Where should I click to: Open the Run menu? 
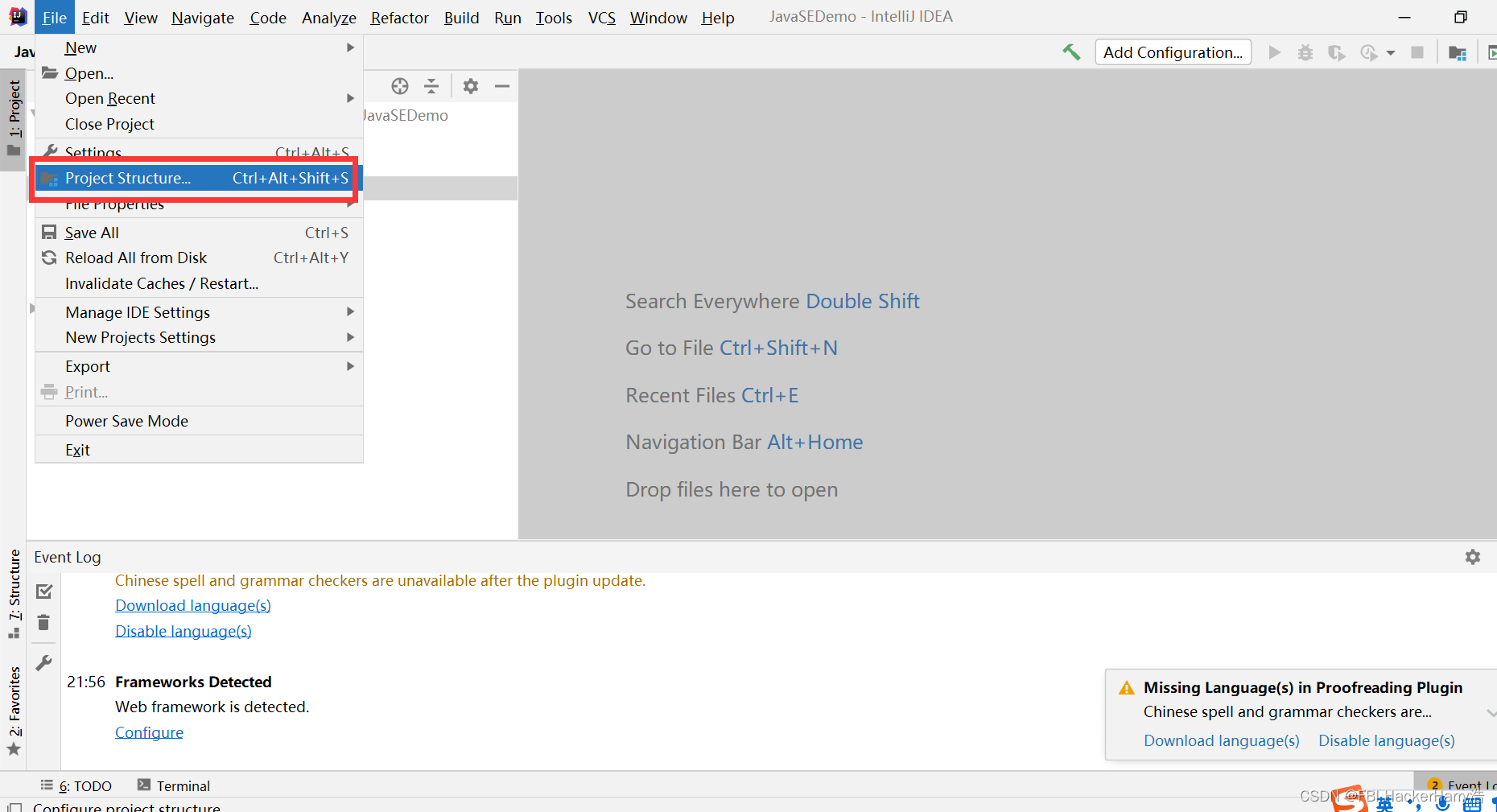(x=508, y=17)
